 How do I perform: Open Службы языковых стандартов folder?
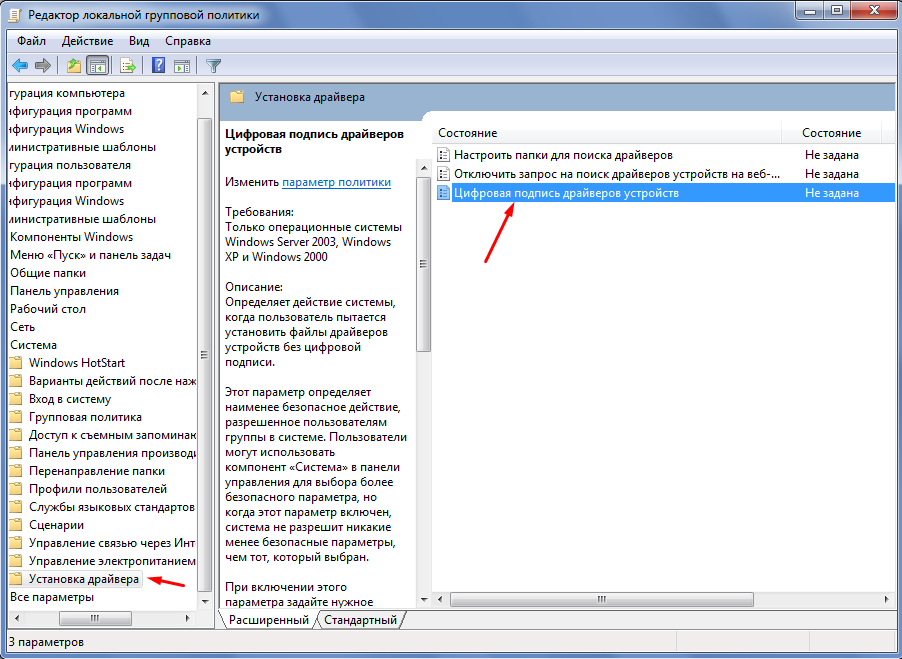(112, 507)
